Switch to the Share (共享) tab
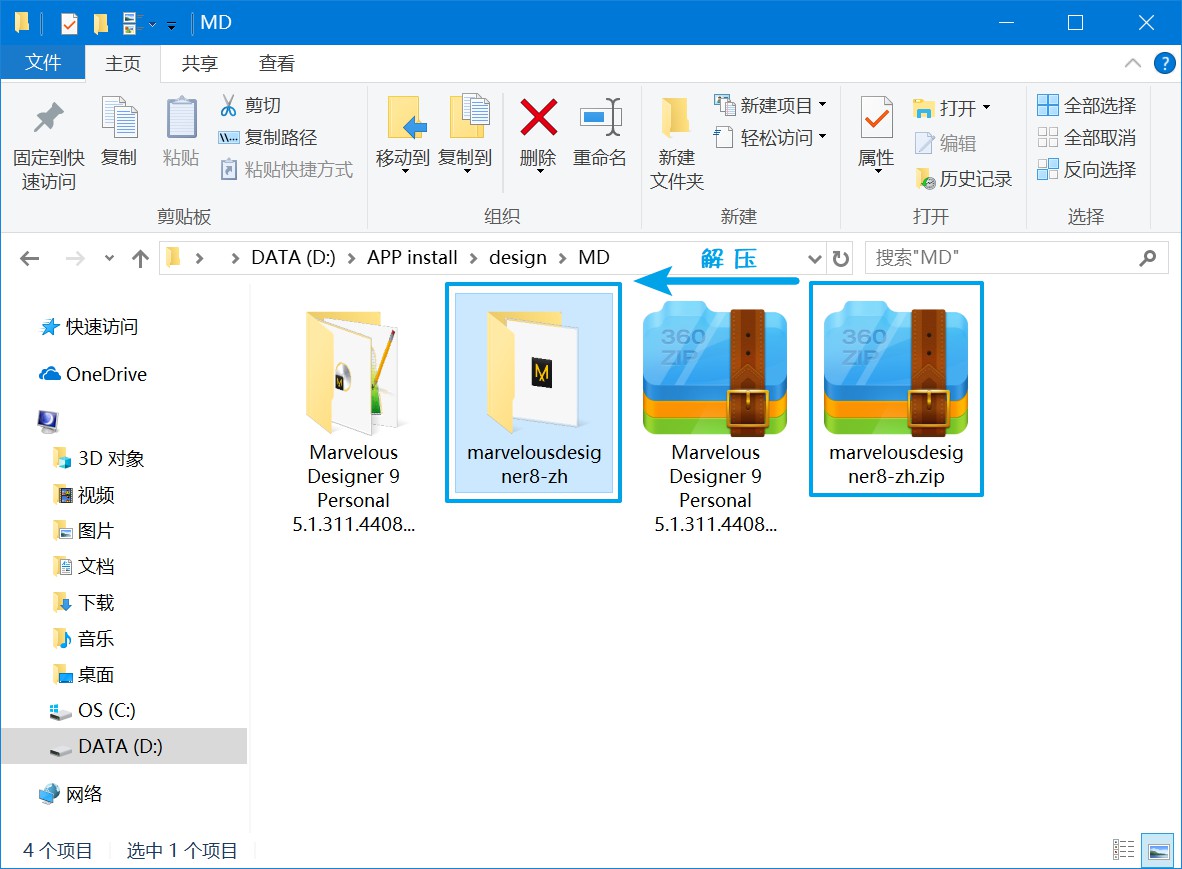Screen dimensions: 1182x869 [x=200, y=63]
